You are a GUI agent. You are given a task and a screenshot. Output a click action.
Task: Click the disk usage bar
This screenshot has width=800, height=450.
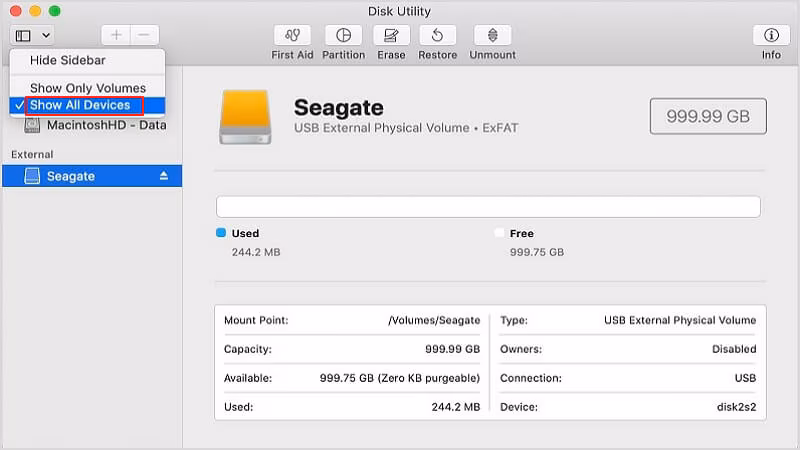(488, 207)
